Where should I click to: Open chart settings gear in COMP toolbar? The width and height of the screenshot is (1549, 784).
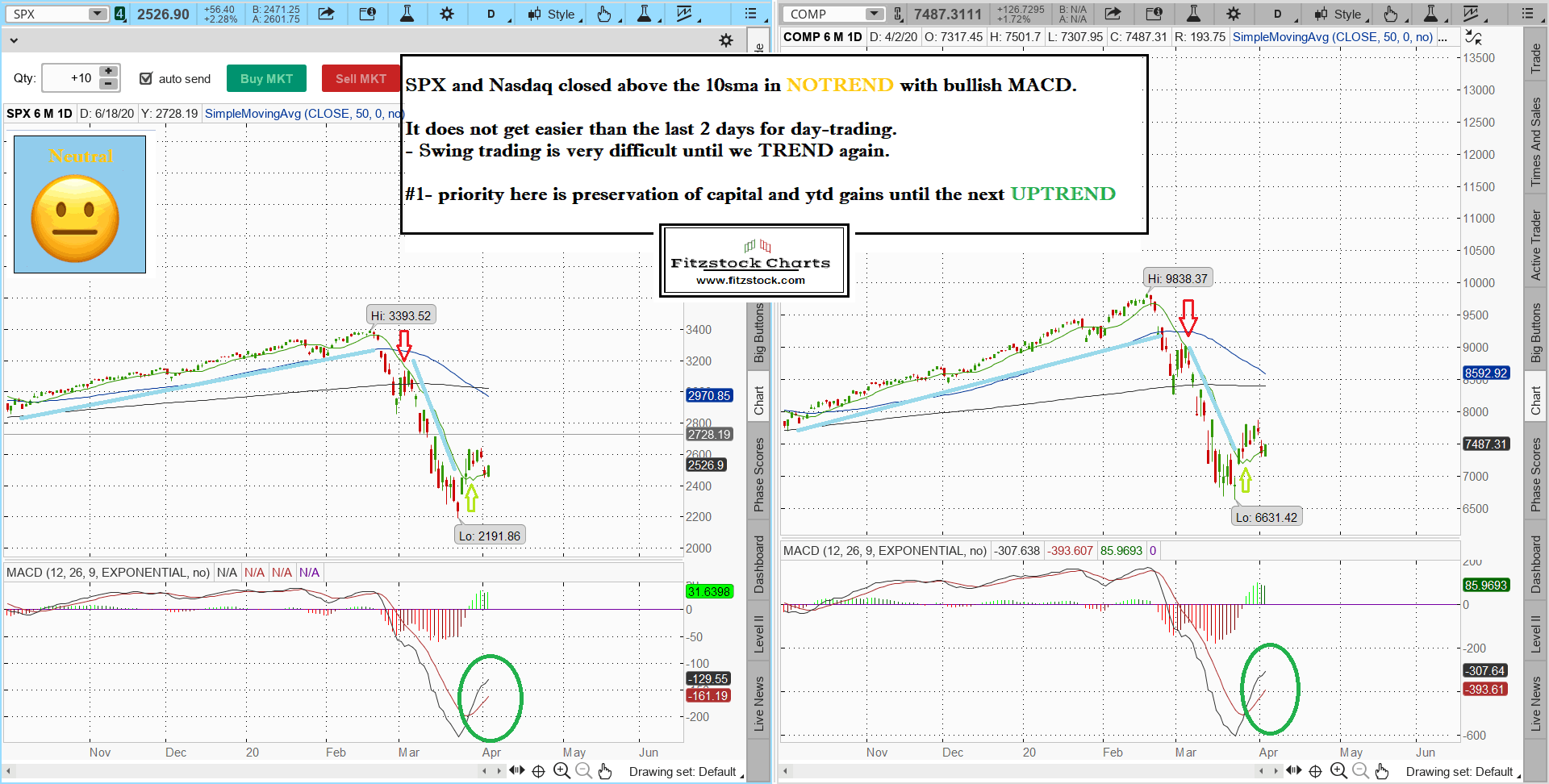(x=1233, y=14)
